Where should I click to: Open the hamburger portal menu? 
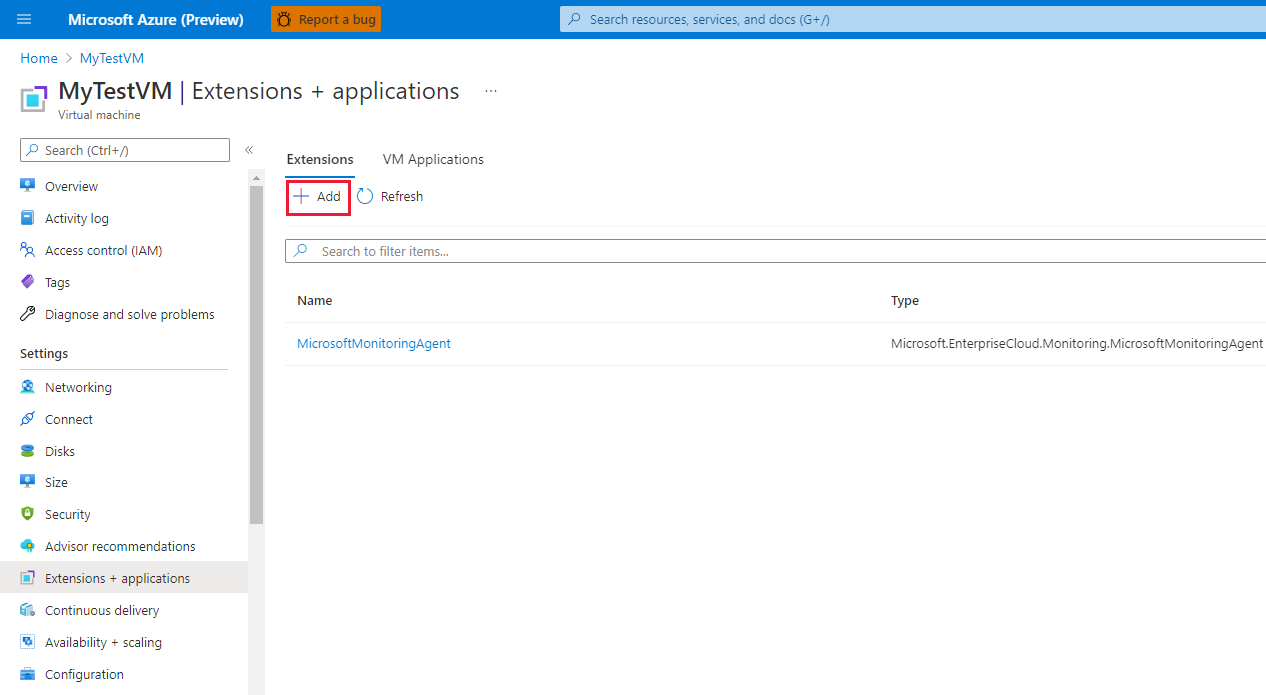(24, 19)
